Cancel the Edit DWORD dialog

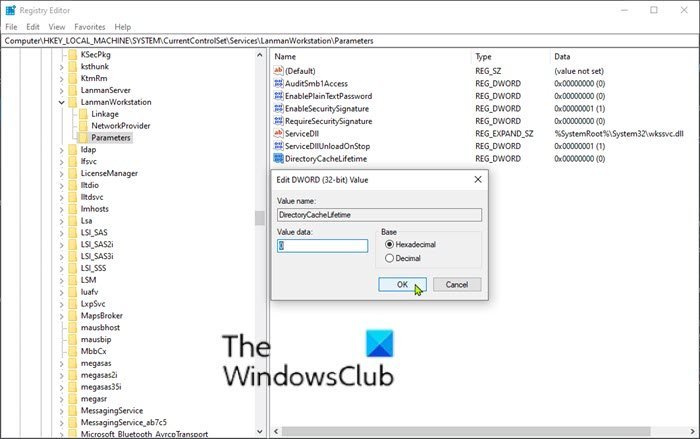(457, 284)
